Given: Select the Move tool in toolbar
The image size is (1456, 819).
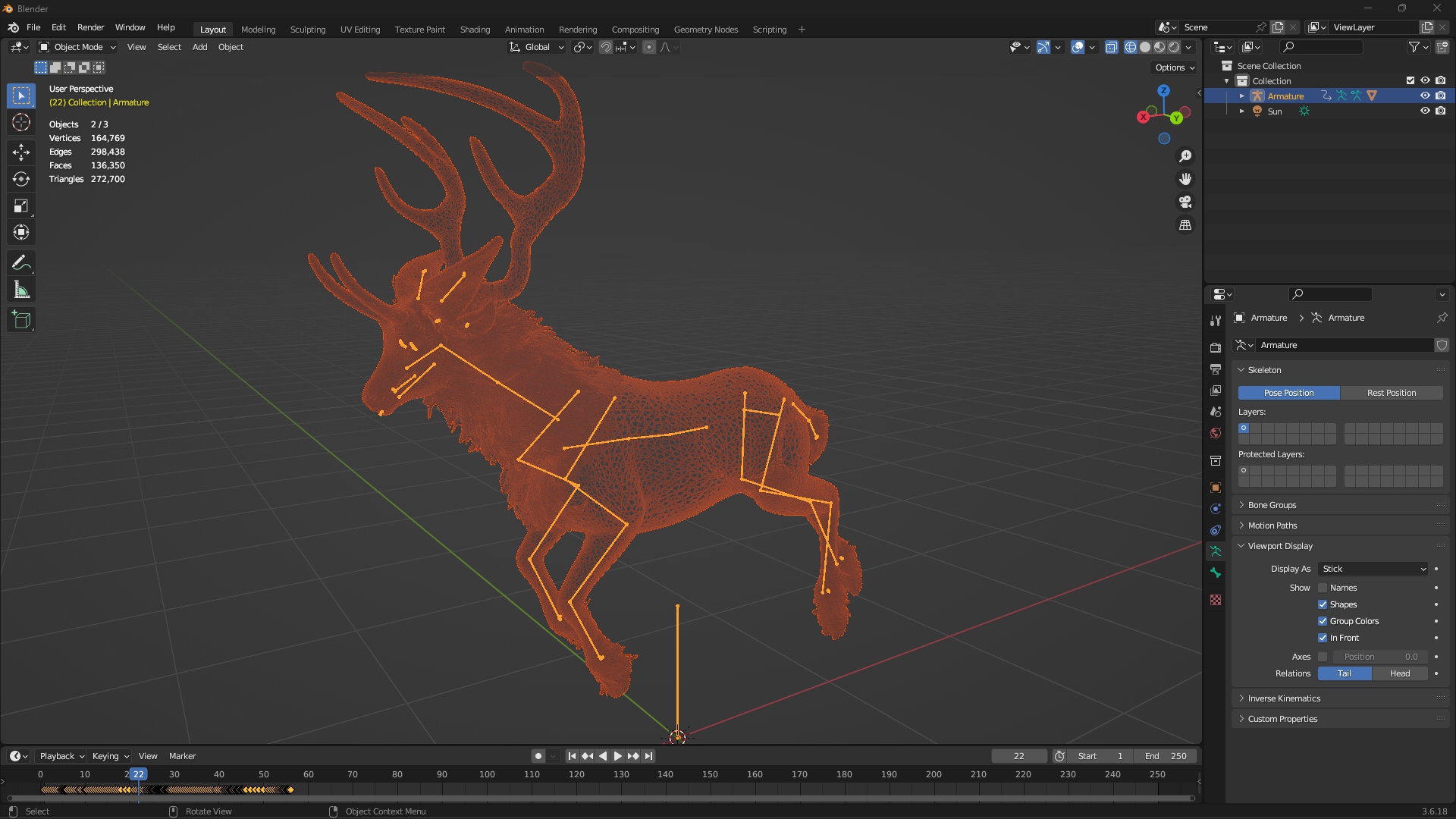Looking at the screenshot, I should coord(21,152).
